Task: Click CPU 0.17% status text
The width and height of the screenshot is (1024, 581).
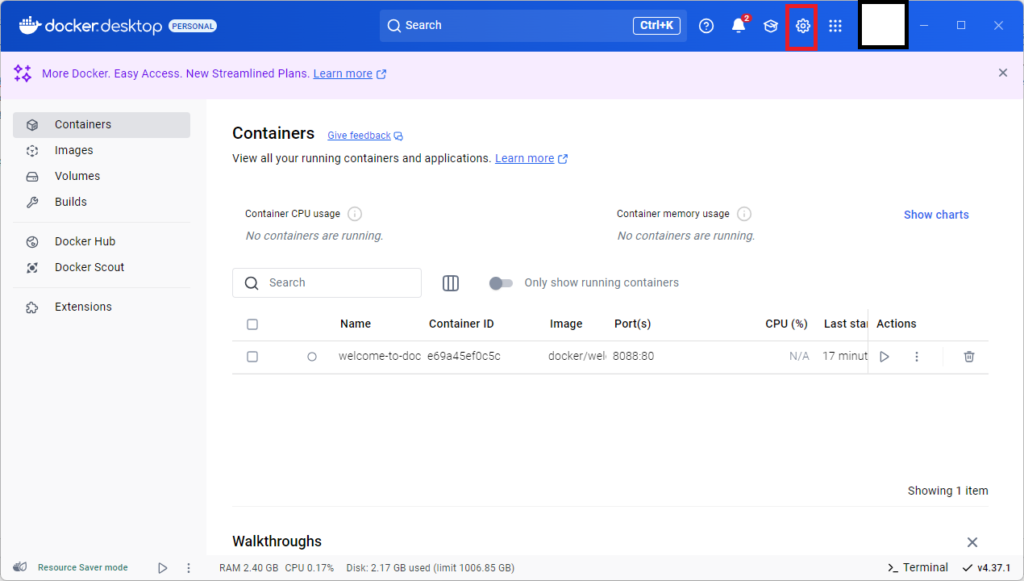Action: pyautogui.click(x=309, y=567)
